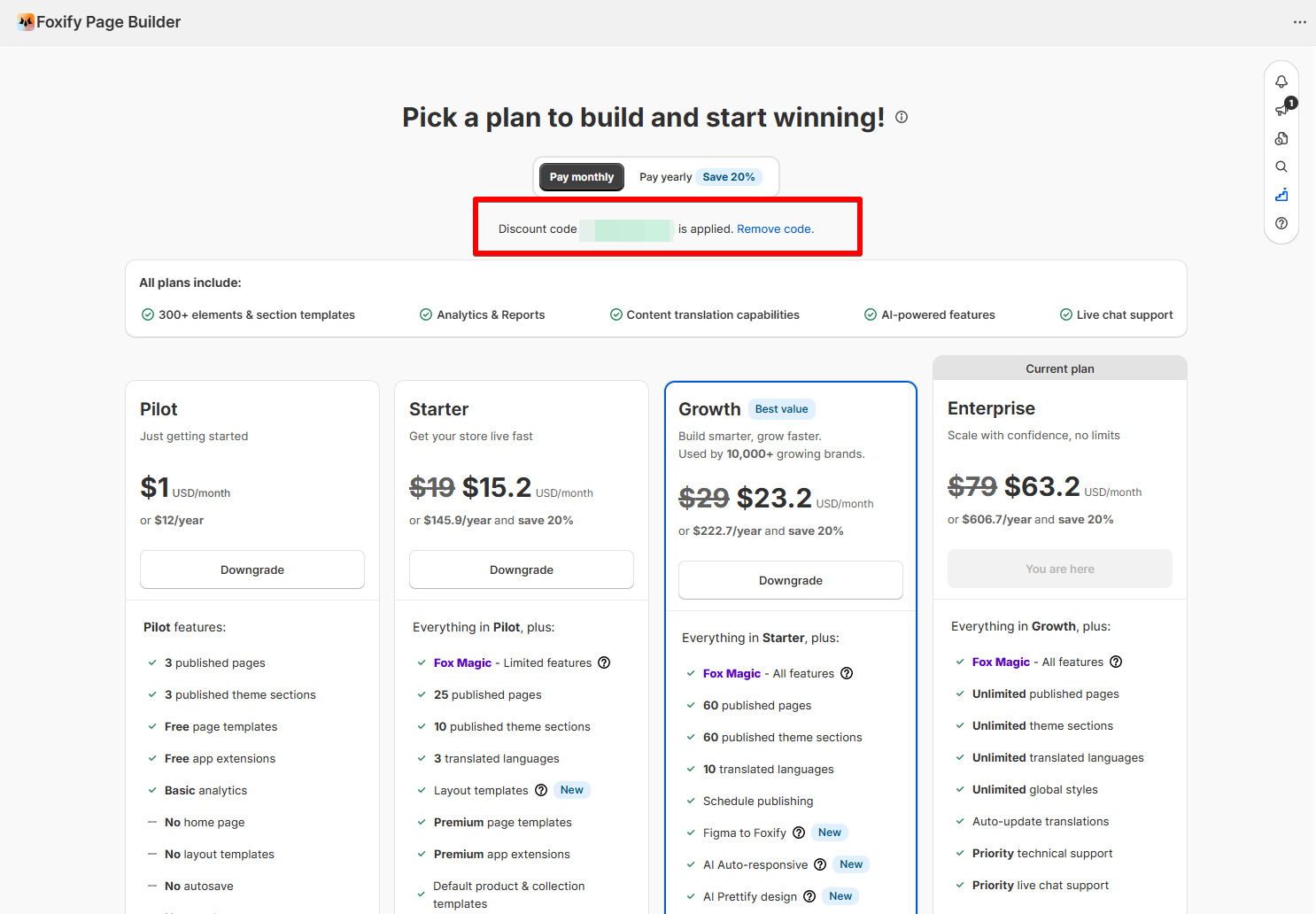
Task: Open announcements megaphone with badge 1
Action: (1282, 109)
